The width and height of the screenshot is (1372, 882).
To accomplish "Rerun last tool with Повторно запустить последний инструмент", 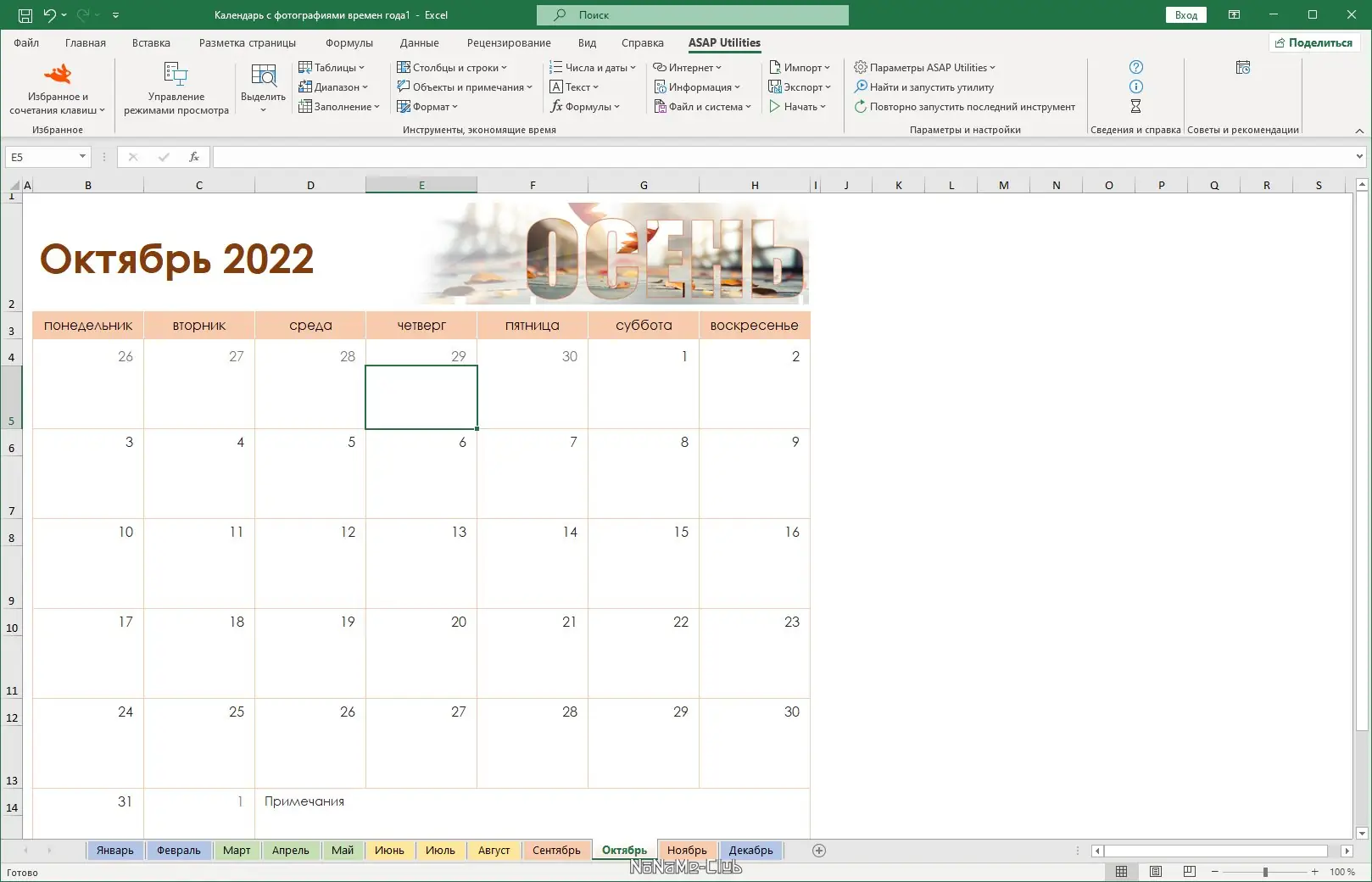I will click(965, 107).
